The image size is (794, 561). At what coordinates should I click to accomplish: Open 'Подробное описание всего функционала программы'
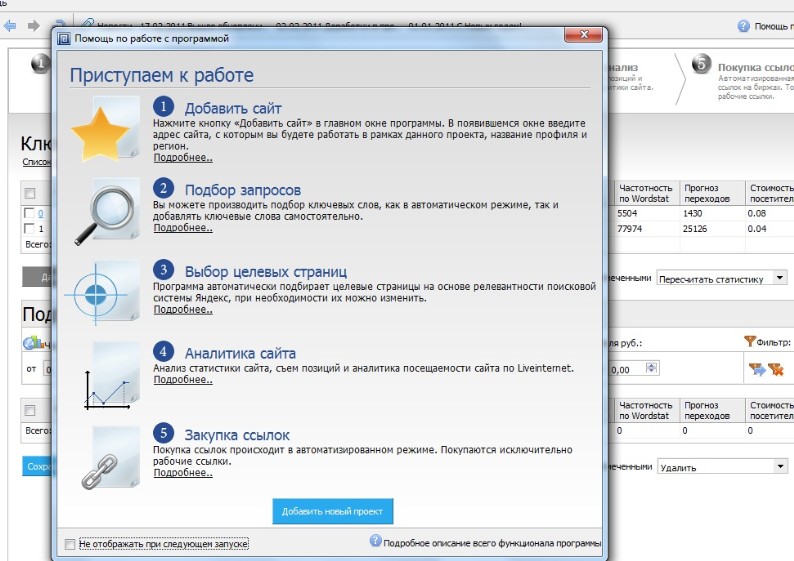pyautogui.click(x=492, y=543)
